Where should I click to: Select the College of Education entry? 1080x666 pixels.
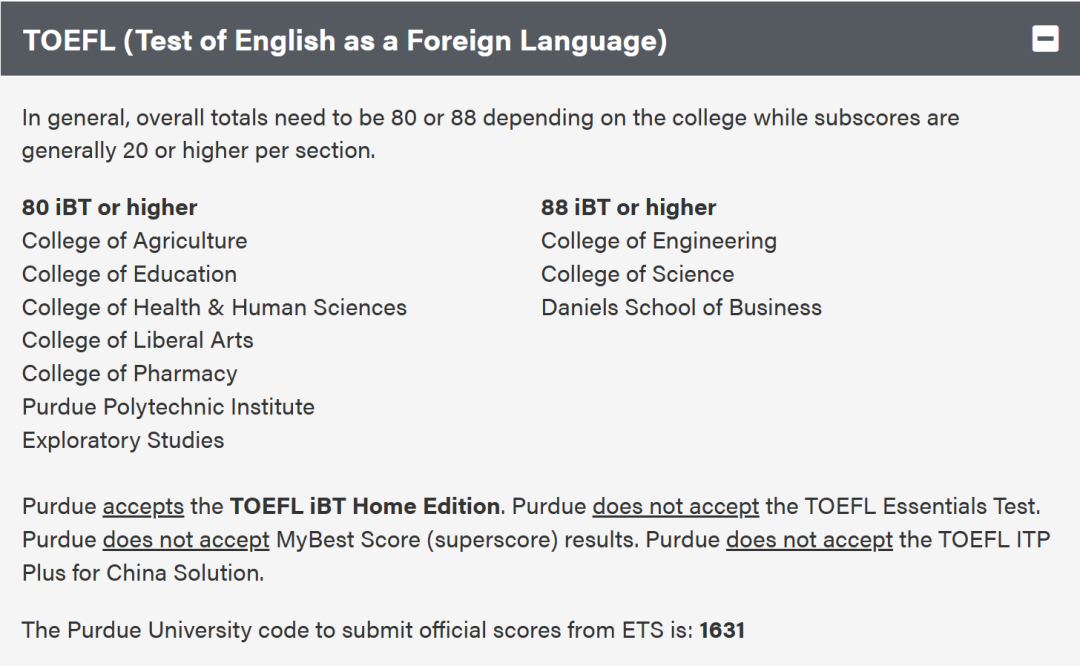(x=129, y=274)
